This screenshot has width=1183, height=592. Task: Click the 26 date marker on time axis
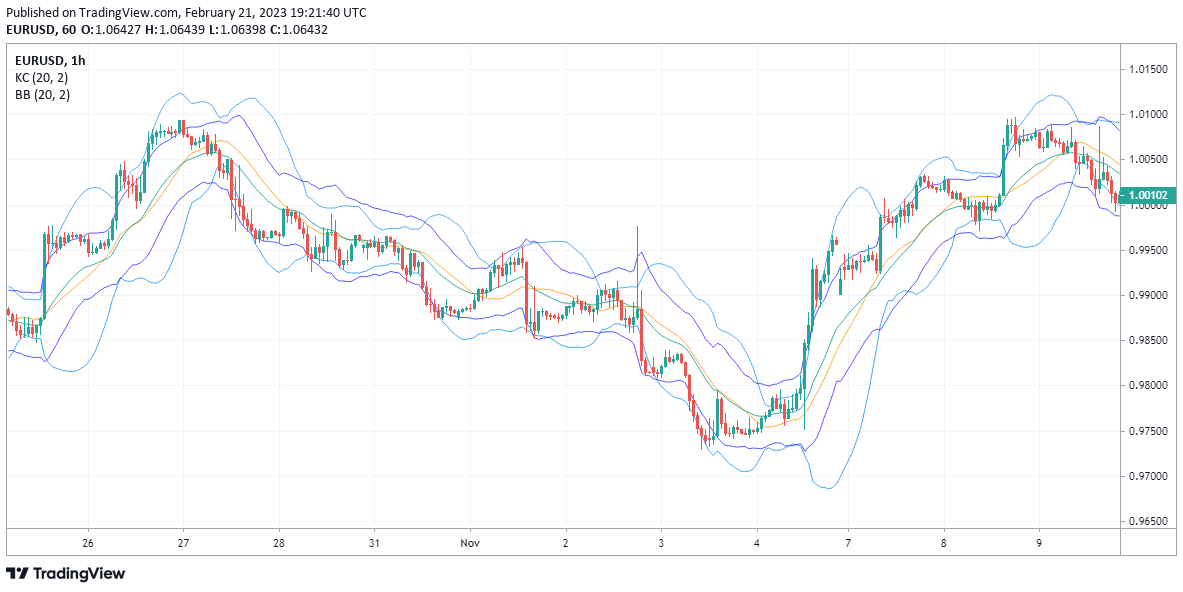pyautogui.click(x=88, y=543)
